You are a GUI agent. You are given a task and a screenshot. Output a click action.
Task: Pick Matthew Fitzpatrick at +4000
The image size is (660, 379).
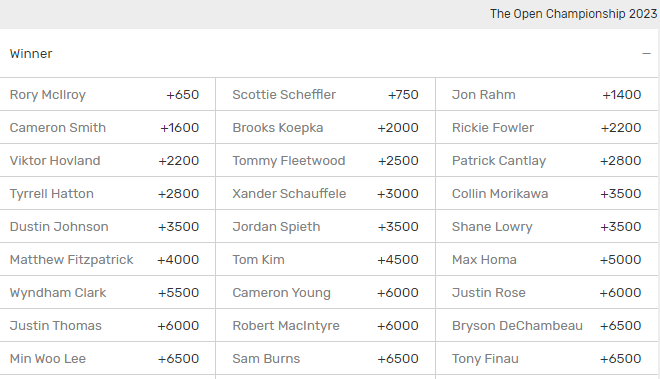pos(107,259)
